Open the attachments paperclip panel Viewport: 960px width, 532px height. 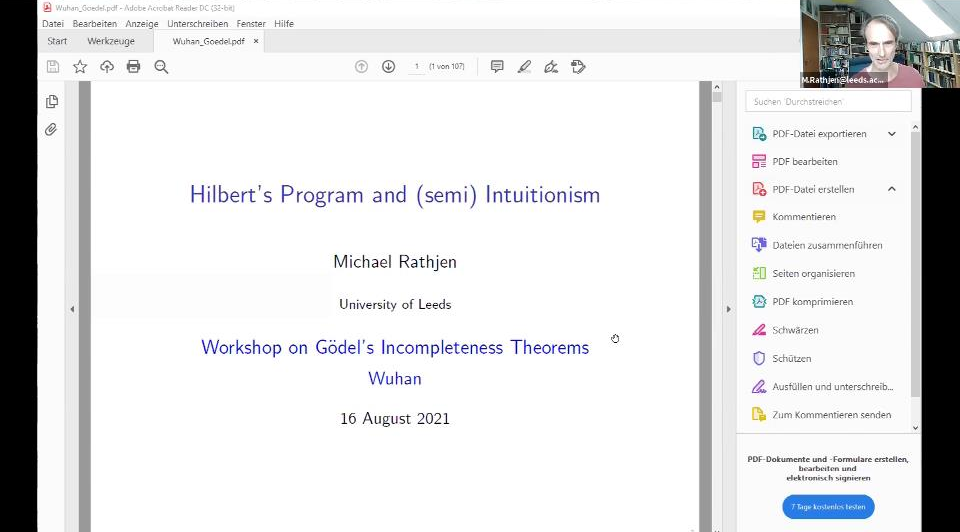pos(52,130)
